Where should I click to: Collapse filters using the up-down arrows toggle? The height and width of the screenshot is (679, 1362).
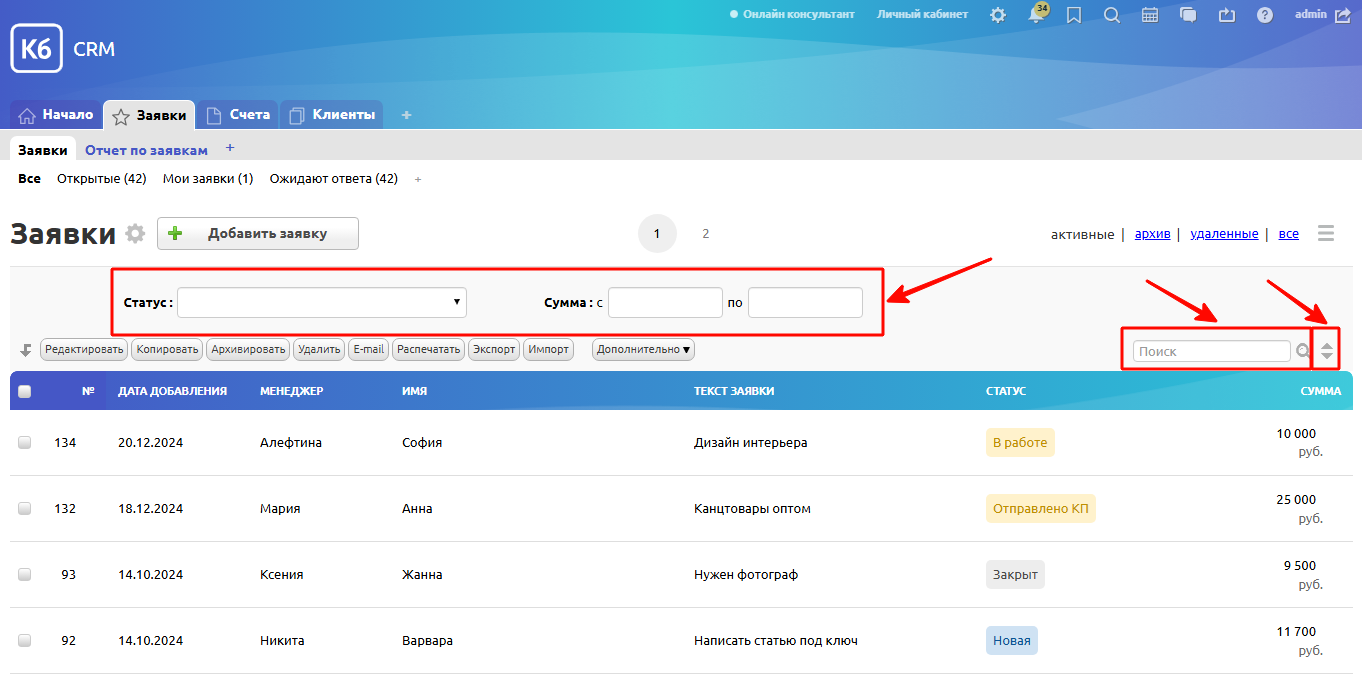click(x=1327, y=351)
